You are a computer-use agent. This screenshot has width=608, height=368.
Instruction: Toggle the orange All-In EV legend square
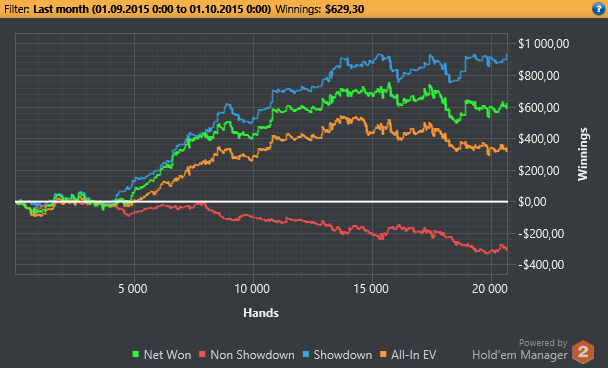click(x=383, y=354)
